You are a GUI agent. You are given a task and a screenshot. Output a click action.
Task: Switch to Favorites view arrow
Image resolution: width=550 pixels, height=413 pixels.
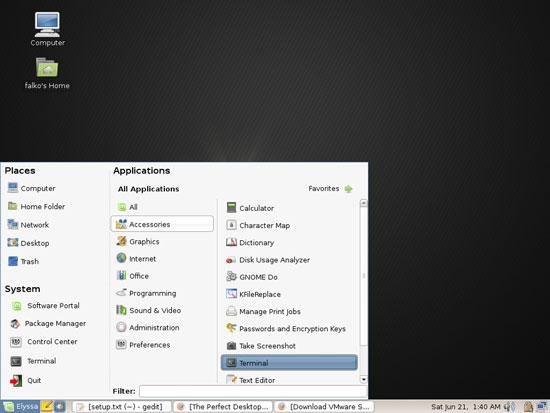pos(348,189)
